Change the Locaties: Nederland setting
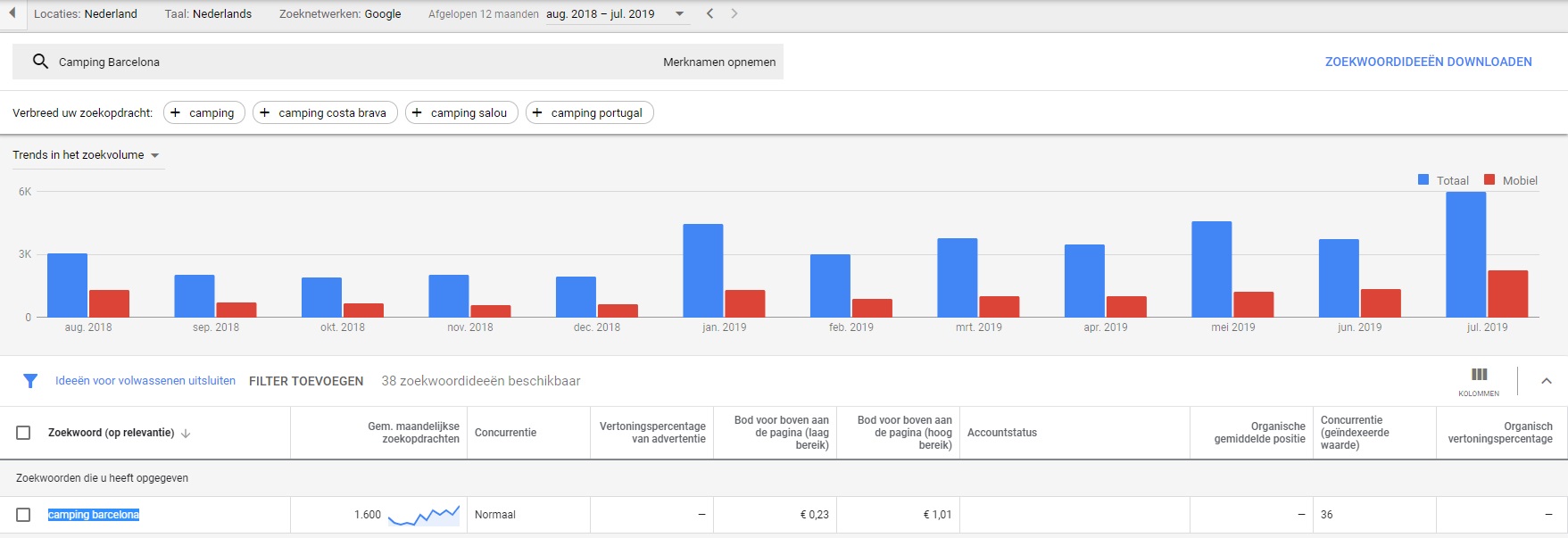Viewport: 1568px width, 538px height. (x=86, y=14)
